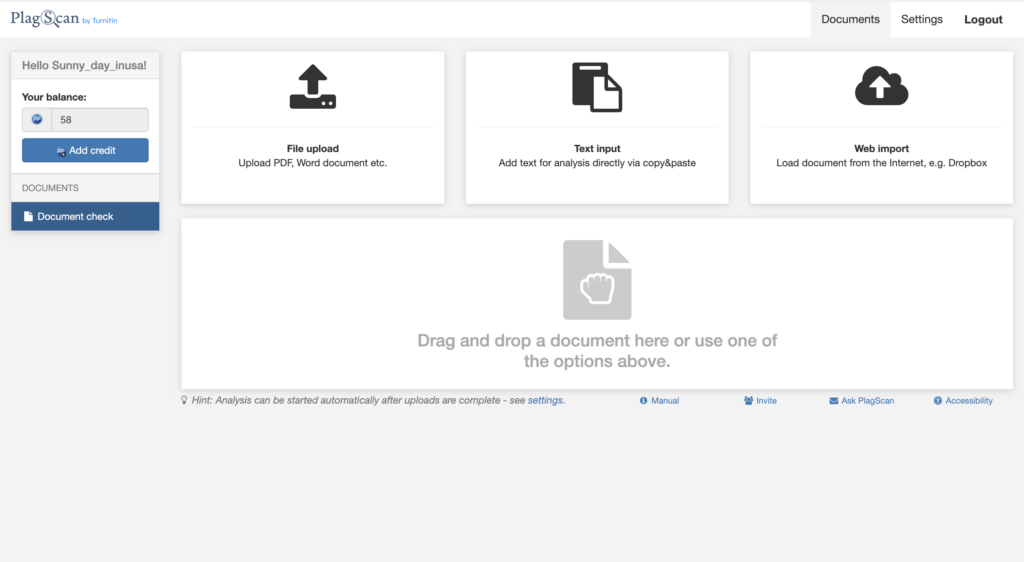
Task: Select Document check in the sidebar
Action: point(85,216)
